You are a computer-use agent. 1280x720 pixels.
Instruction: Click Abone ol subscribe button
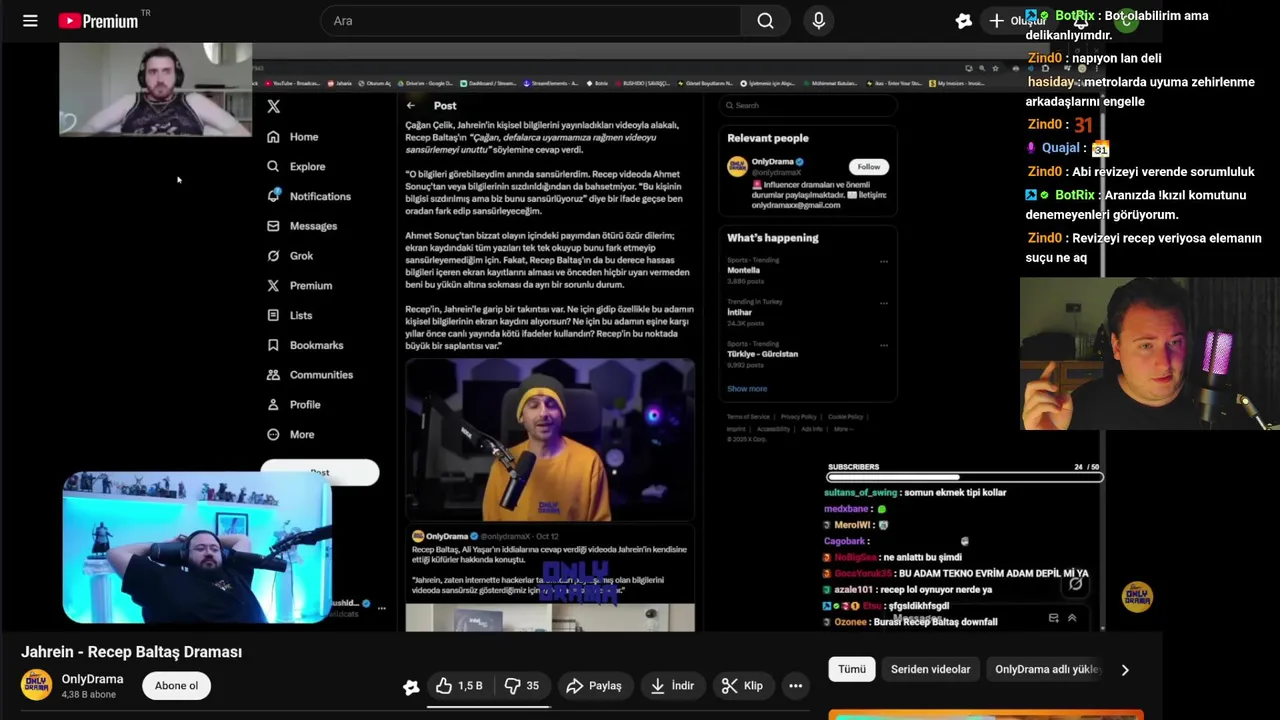click(x=176, y=686)
